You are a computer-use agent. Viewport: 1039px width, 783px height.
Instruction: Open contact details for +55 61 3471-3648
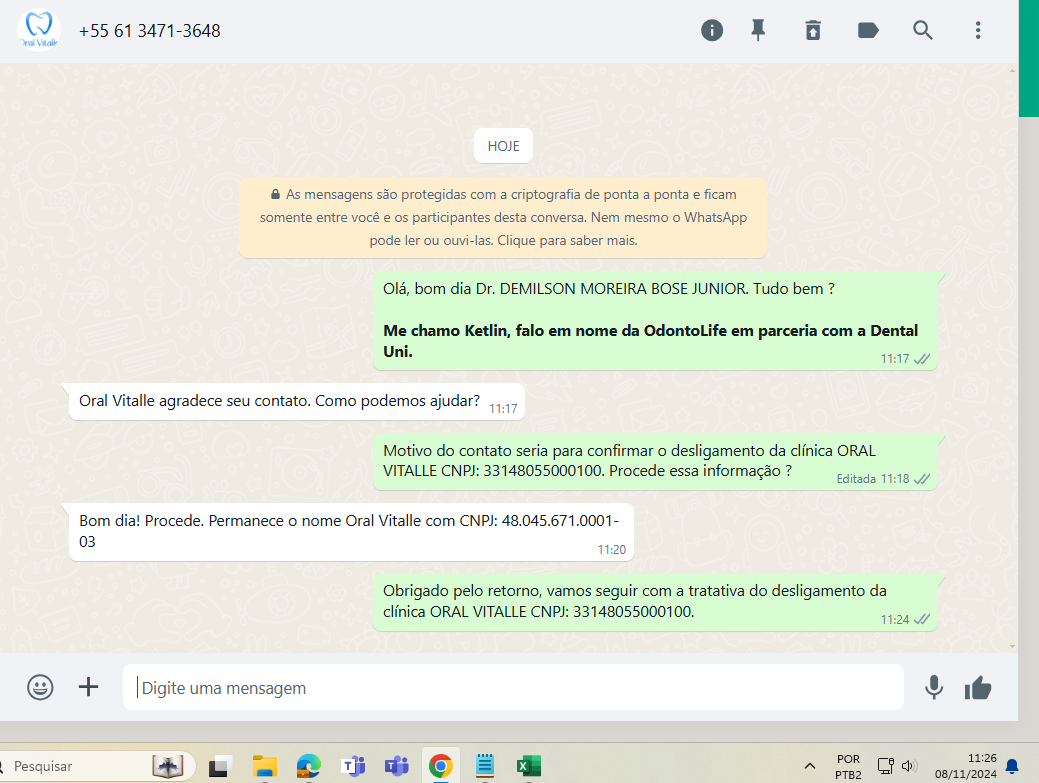(x=150, y=31)
